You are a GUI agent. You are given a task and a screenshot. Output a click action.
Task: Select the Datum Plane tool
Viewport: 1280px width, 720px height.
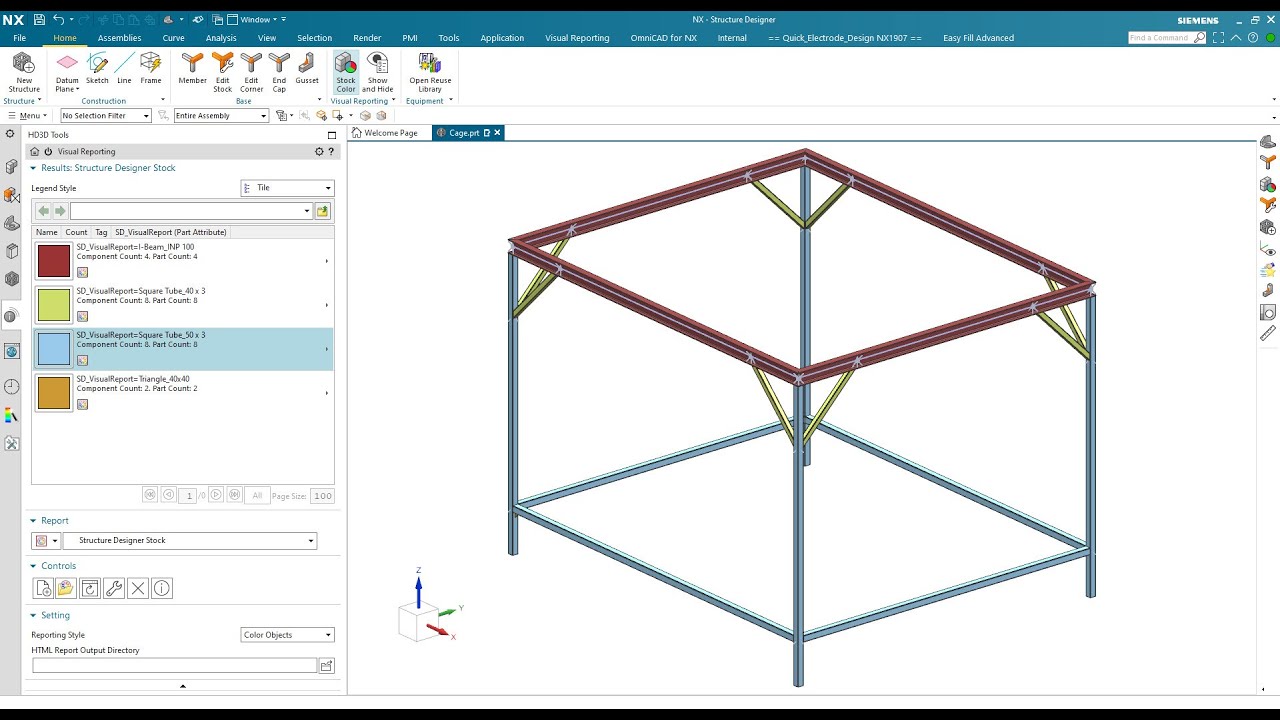point(67,72)
